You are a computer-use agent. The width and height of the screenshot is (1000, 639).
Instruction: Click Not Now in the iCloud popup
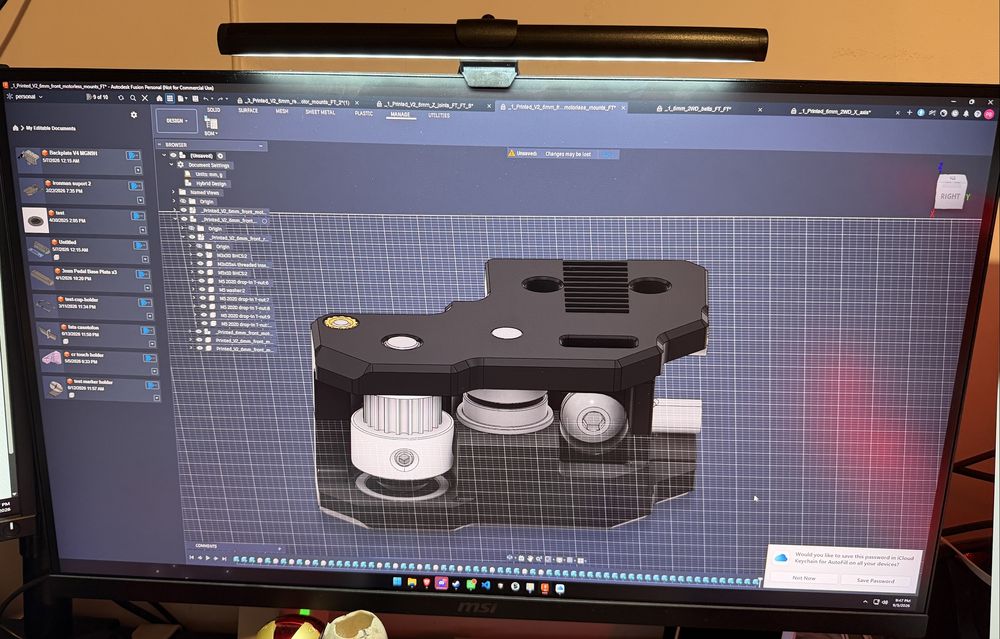pos(804,578)
